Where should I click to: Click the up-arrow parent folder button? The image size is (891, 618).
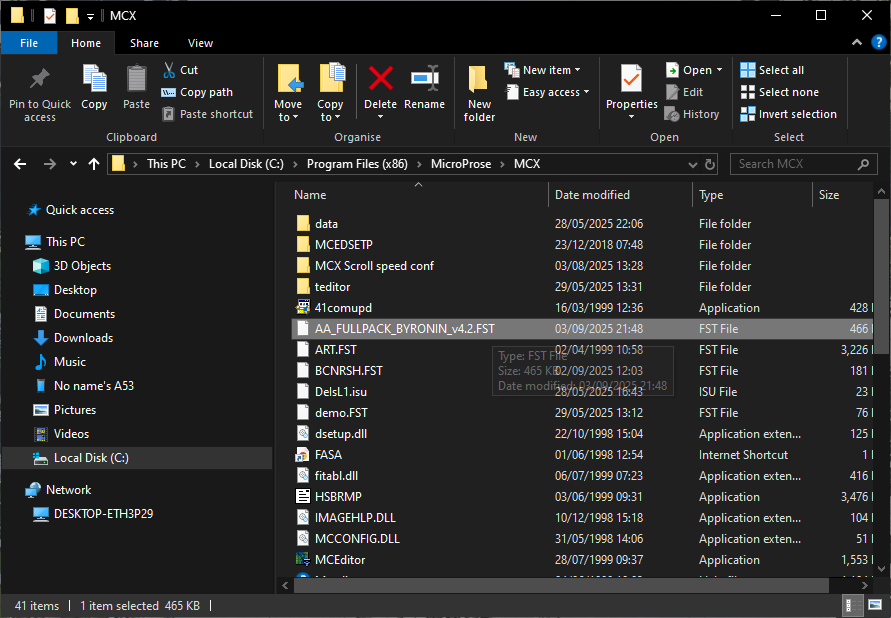tap(94, 164)
